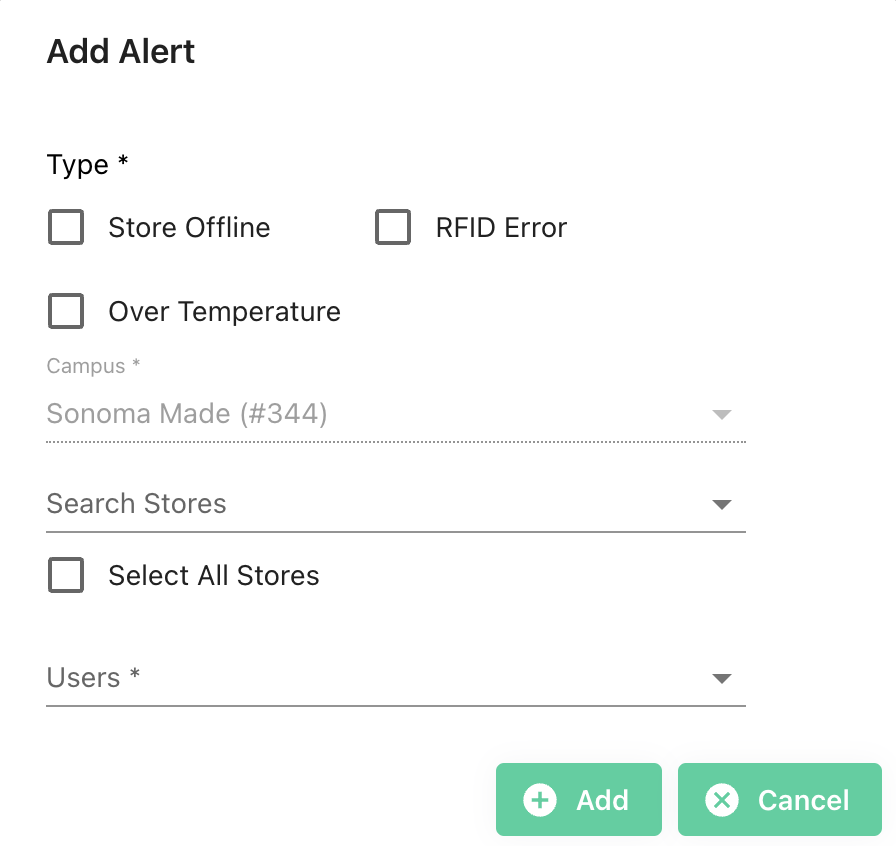The height and width of the screenshot is (846, 896).
Task: Tick the Store Offline checkbox
Action: (x=66, y=227)
